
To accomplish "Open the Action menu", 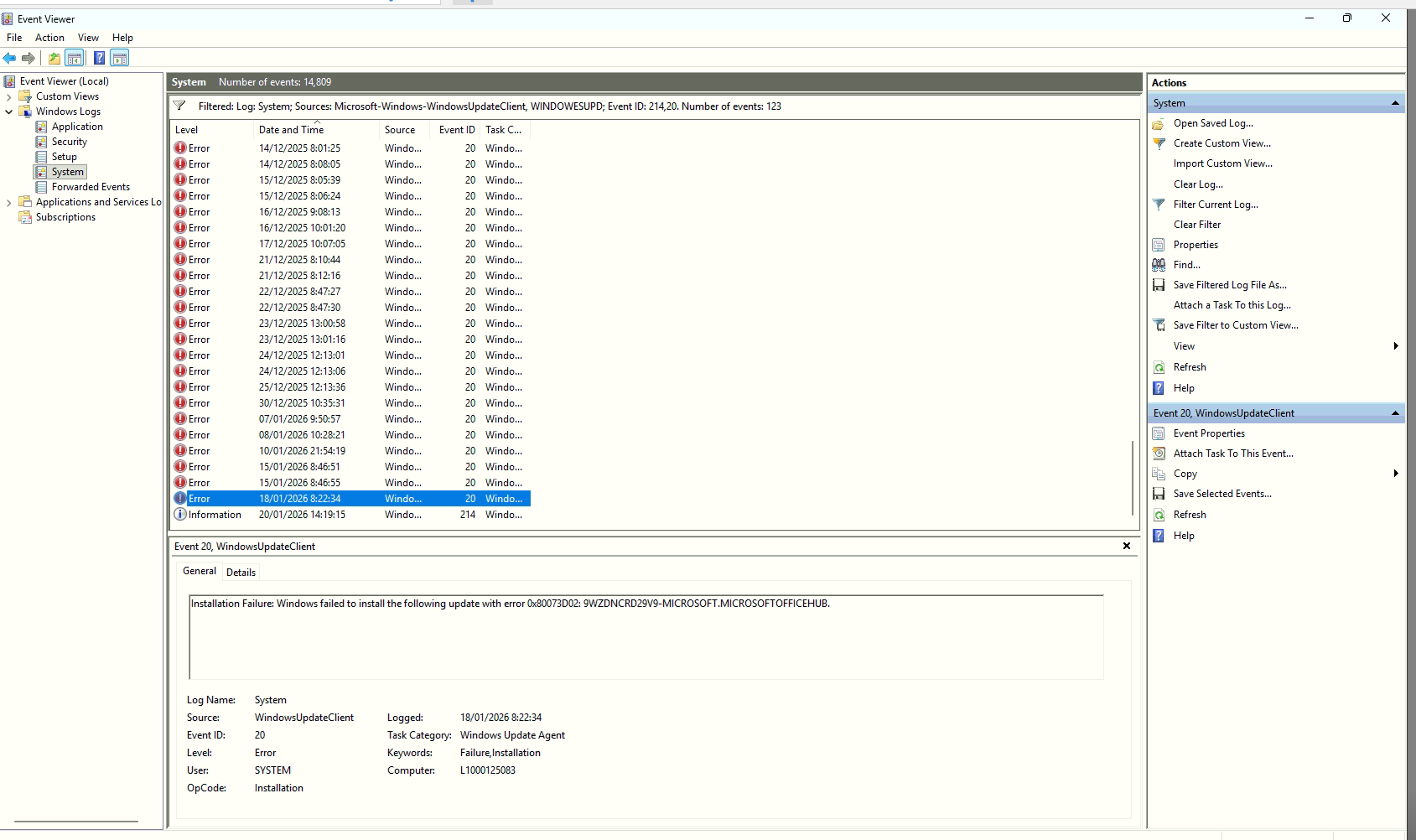I will tap(49, 38).
